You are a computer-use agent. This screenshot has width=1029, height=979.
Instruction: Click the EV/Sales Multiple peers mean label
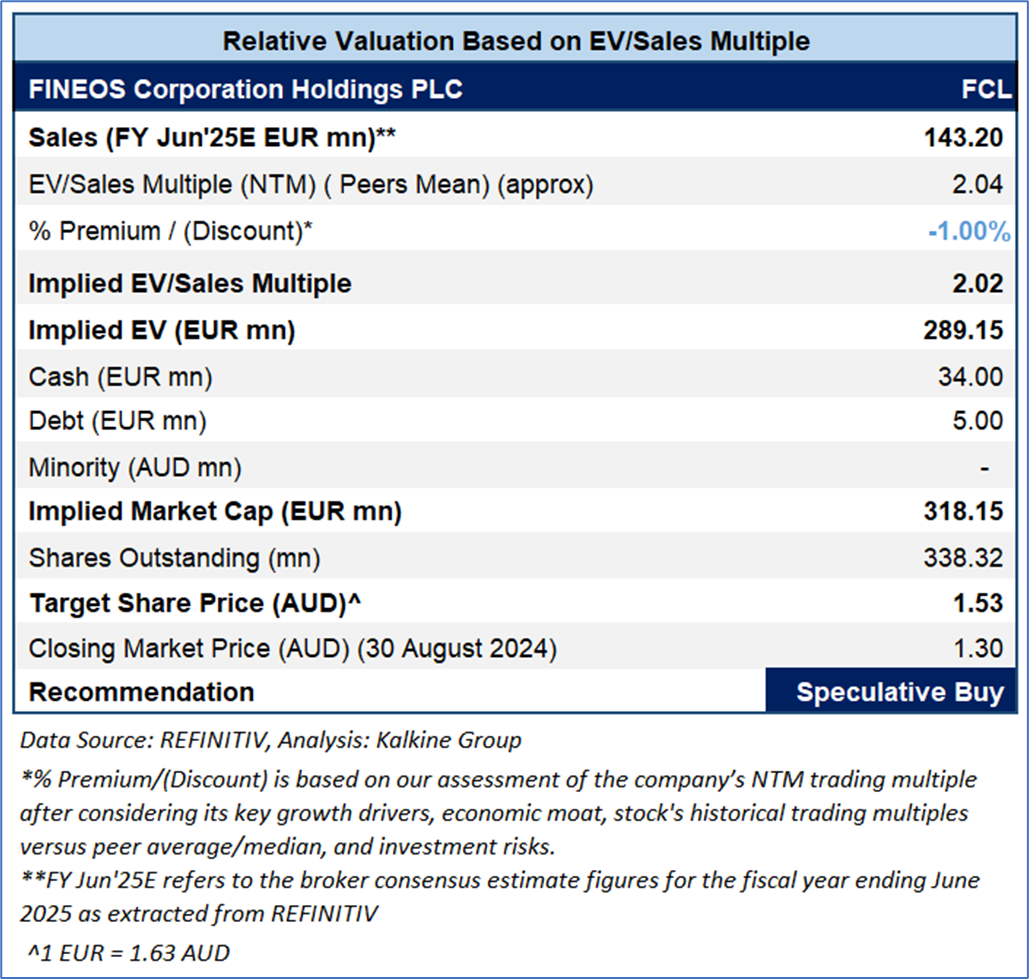311,185
